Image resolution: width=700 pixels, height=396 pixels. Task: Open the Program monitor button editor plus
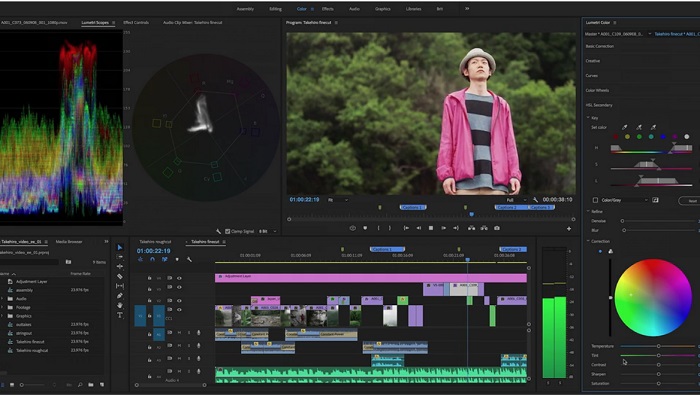[569, 229]
